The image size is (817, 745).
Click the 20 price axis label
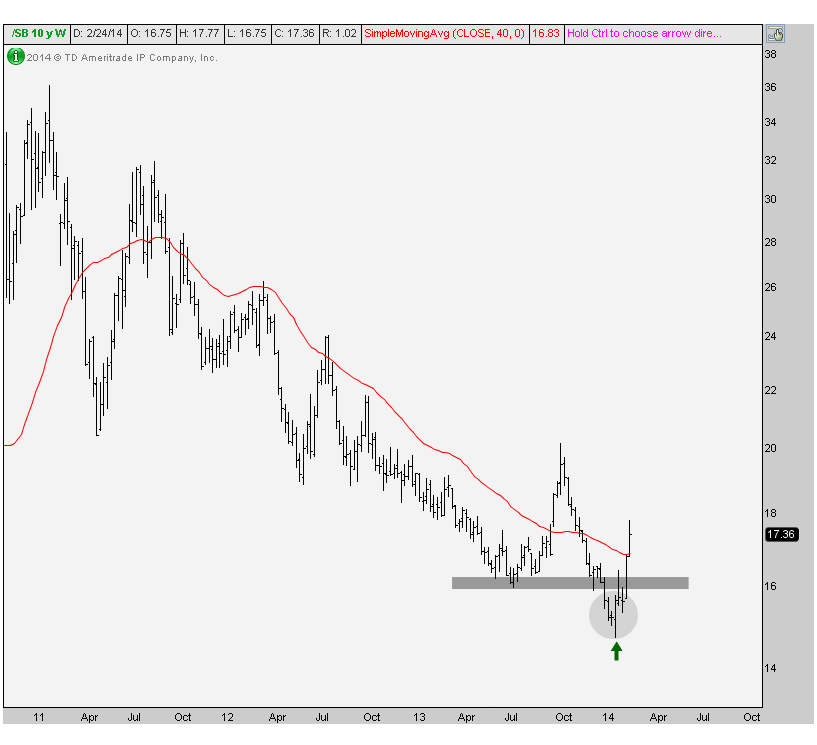click(x=770, y=448)
